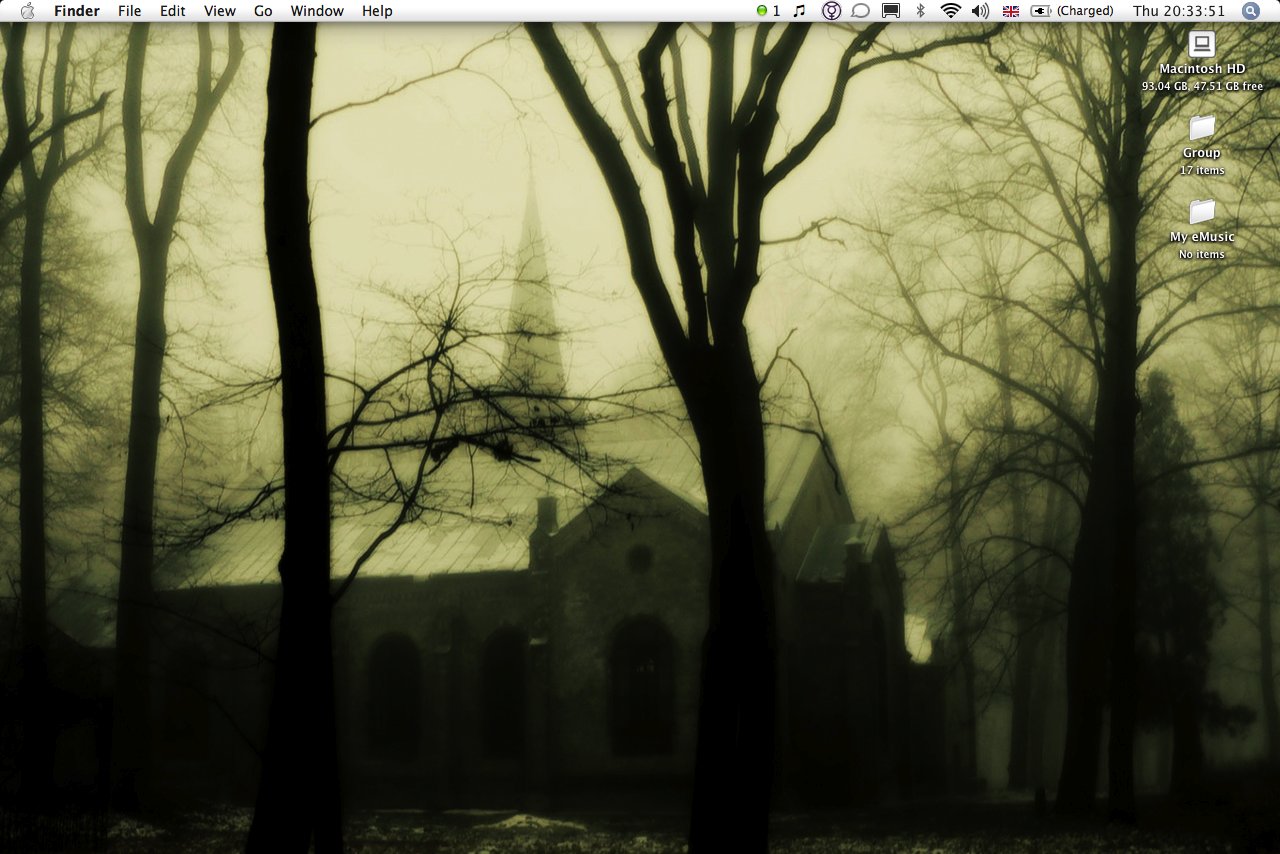Open the Go menu

263,11
